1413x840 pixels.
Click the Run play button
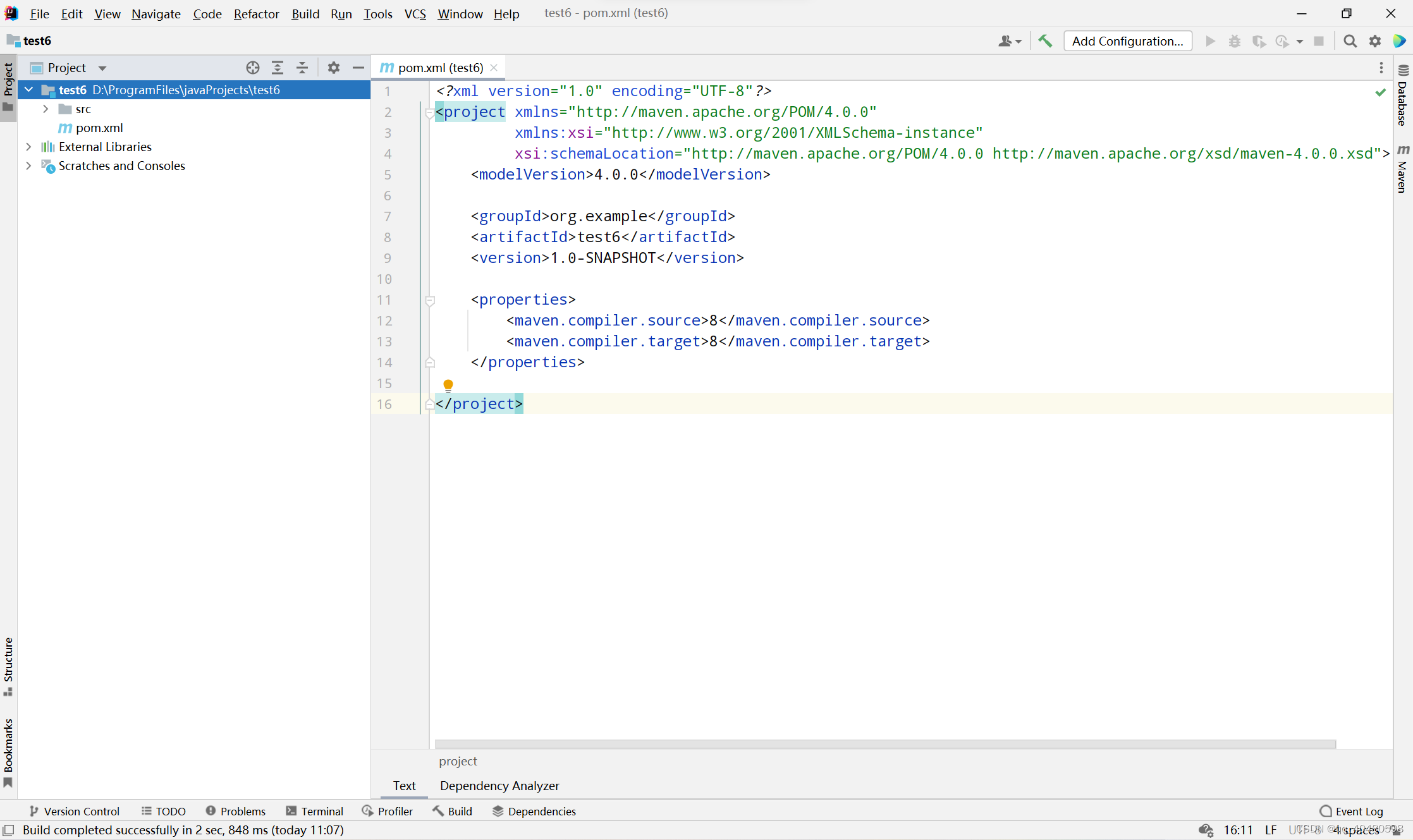click(x=1210, y=41)
